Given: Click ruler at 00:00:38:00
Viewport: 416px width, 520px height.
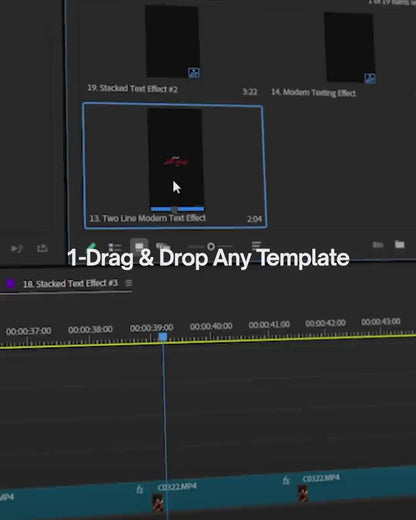Looking at the screenshot, I should tap(90, 329).
